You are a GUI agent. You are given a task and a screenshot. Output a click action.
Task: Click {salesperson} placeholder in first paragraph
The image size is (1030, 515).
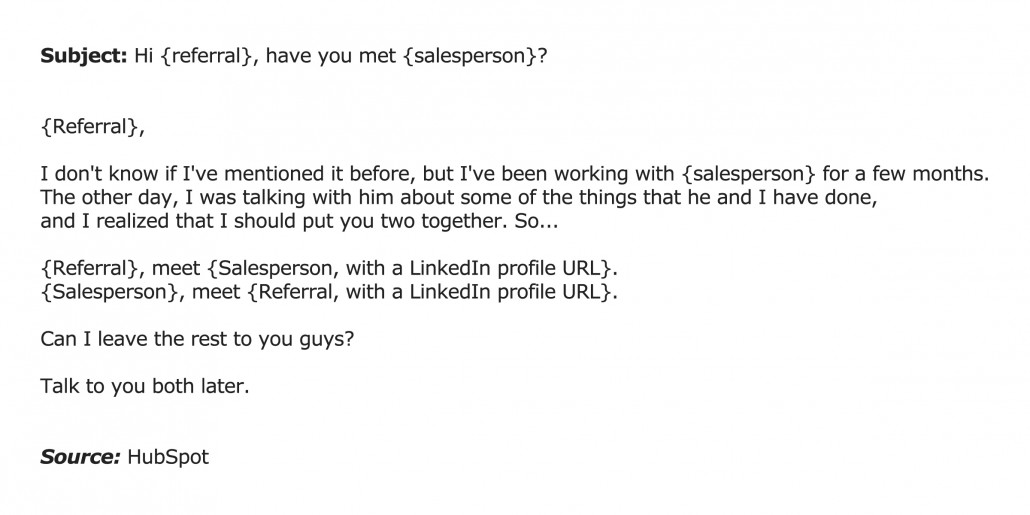tap(749, 174)
